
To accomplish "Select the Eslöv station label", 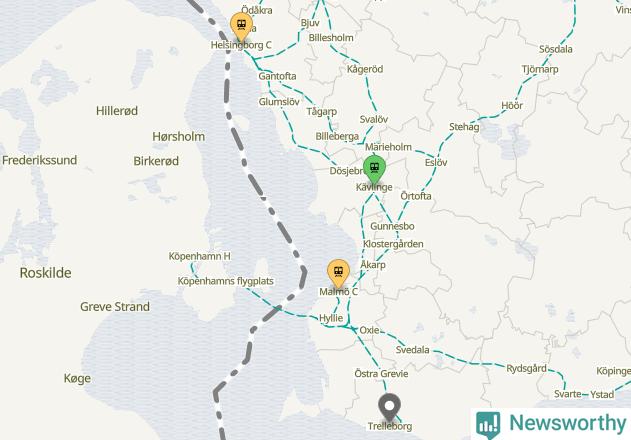I will tap(436, 162).
